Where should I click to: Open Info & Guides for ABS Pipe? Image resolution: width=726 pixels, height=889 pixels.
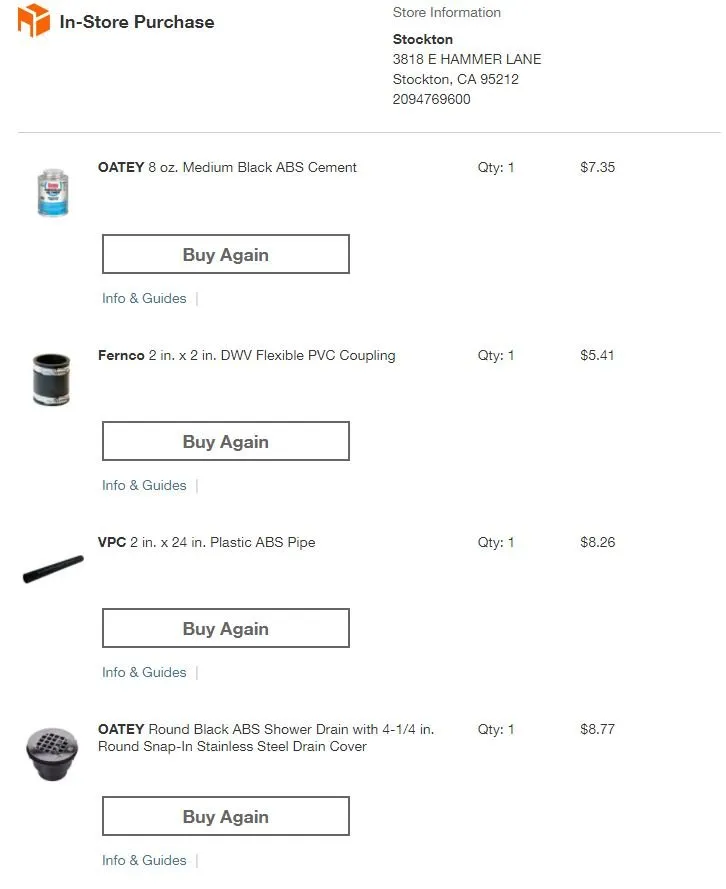(144, 672)
